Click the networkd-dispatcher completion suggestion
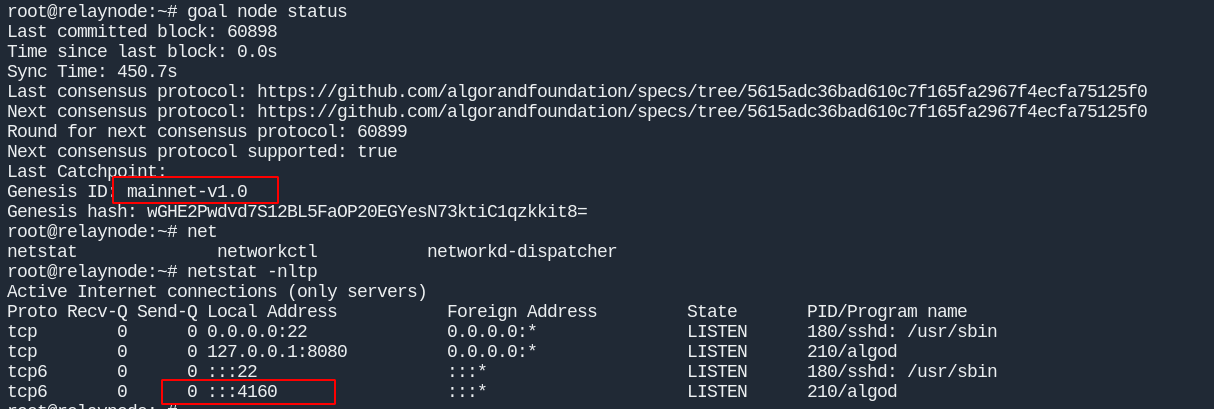The width and height of the screenshot is (1214, 409). 521,252
